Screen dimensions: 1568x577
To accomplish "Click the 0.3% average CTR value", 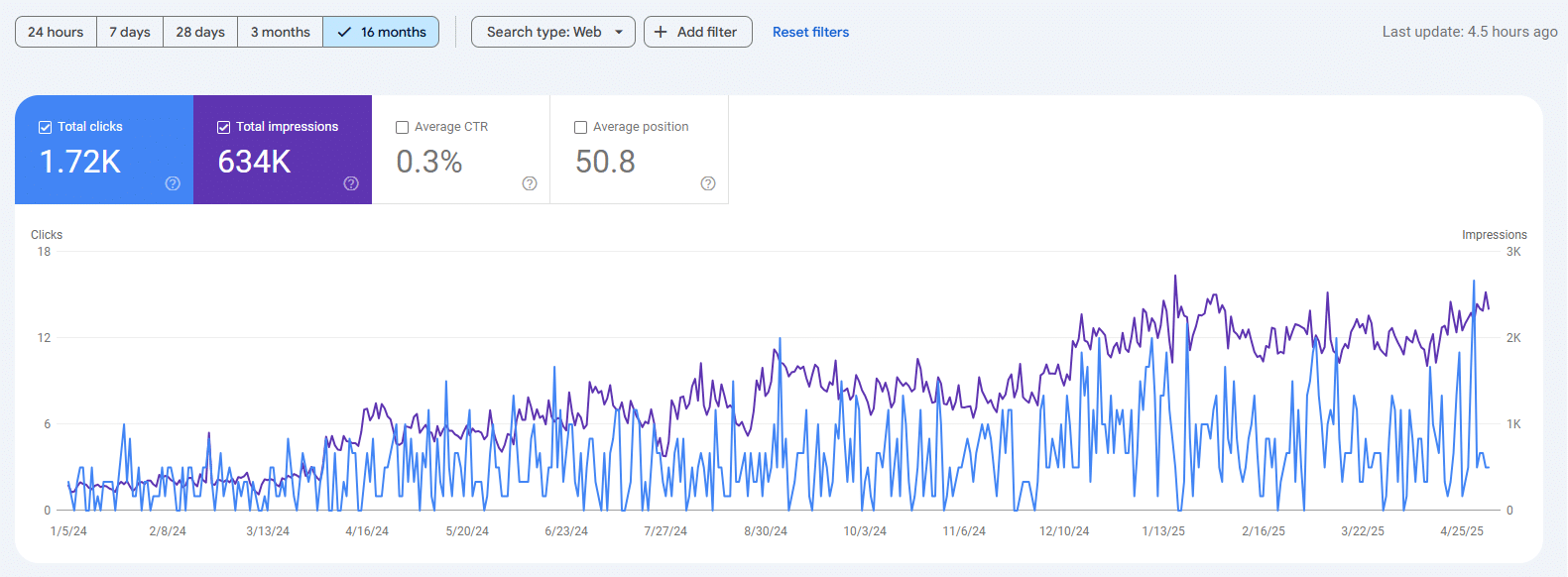I will [429, 162].
